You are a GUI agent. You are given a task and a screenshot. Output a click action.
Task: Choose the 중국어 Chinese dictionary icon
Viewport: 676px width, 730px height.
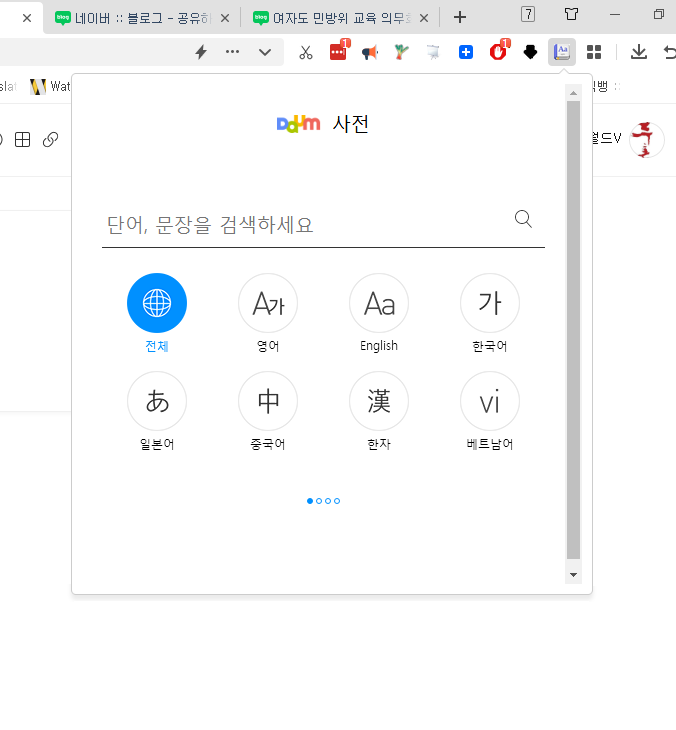268,401
